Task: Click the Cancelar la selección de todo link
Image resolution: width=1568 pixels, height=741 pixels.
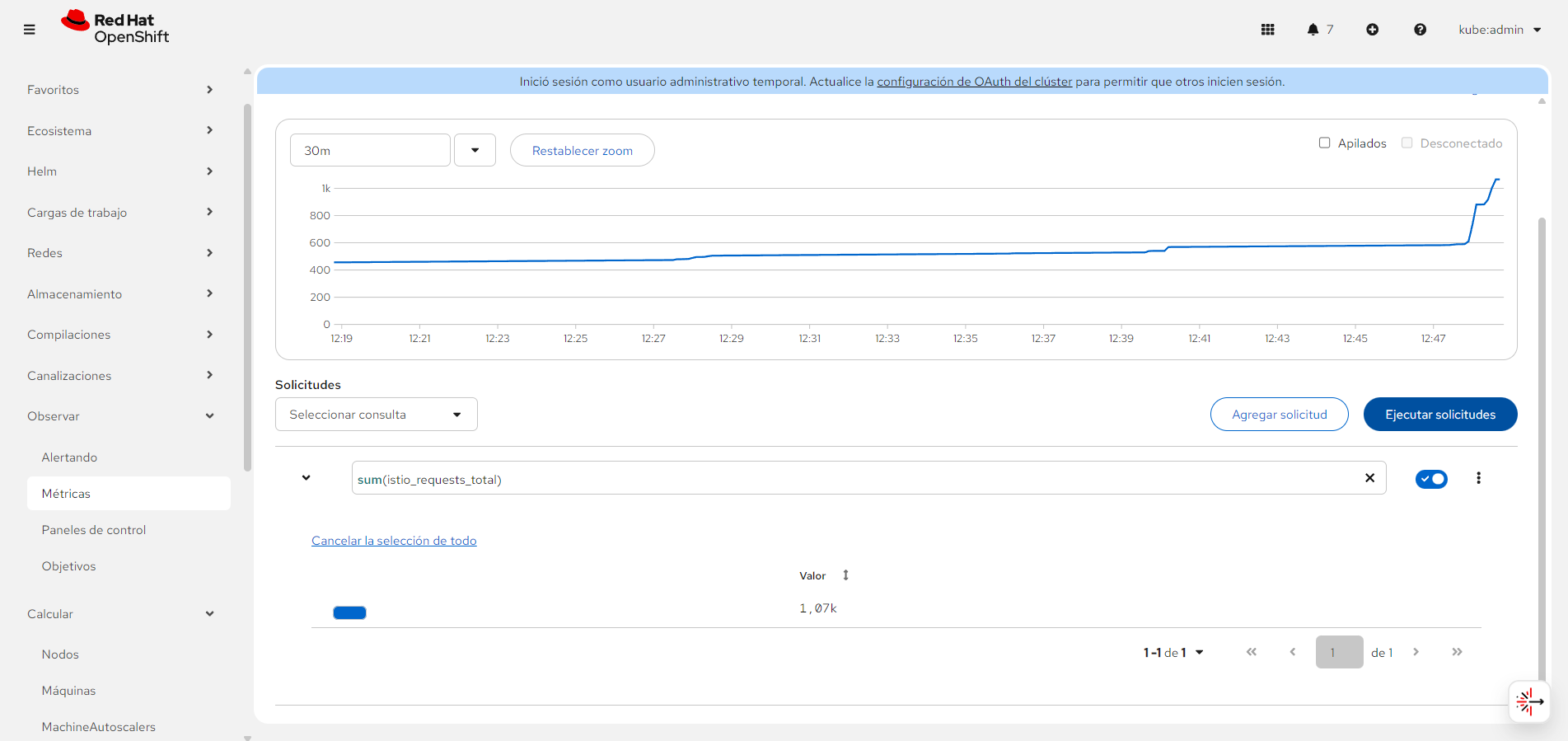Action: [x=394, y=541]
